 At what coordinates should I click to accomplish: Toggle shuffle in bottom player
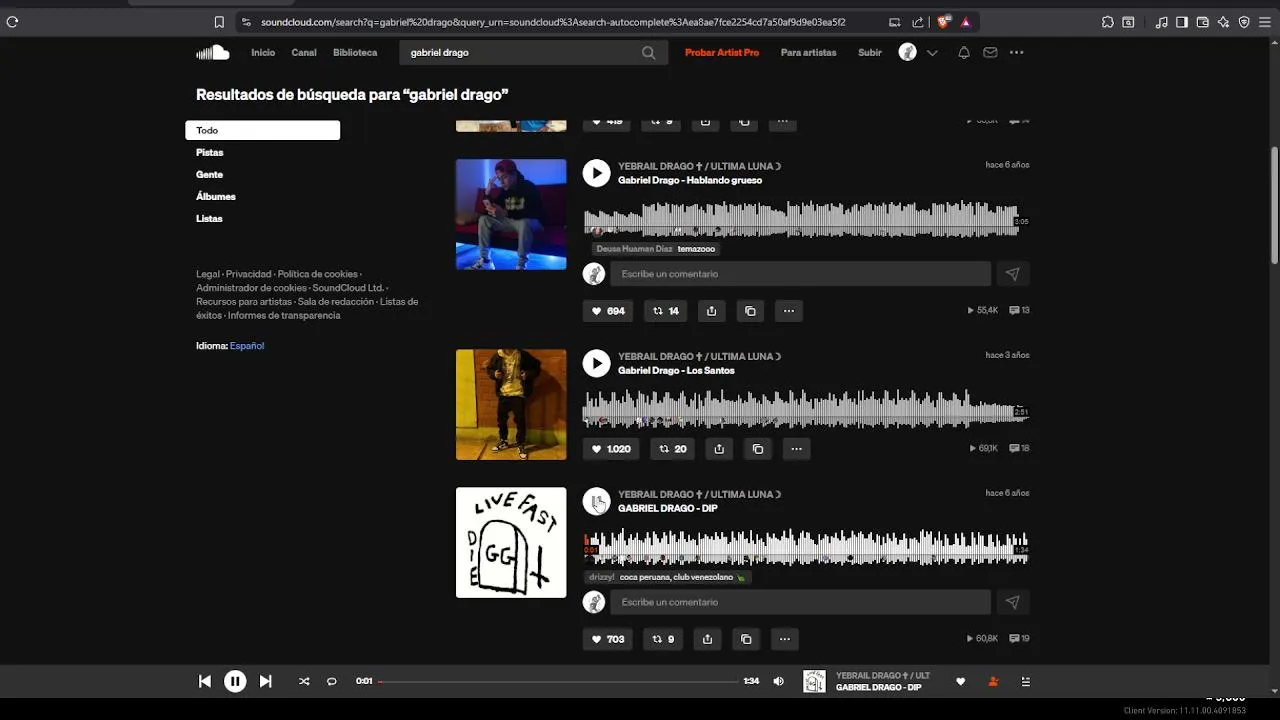coord(304,681)
